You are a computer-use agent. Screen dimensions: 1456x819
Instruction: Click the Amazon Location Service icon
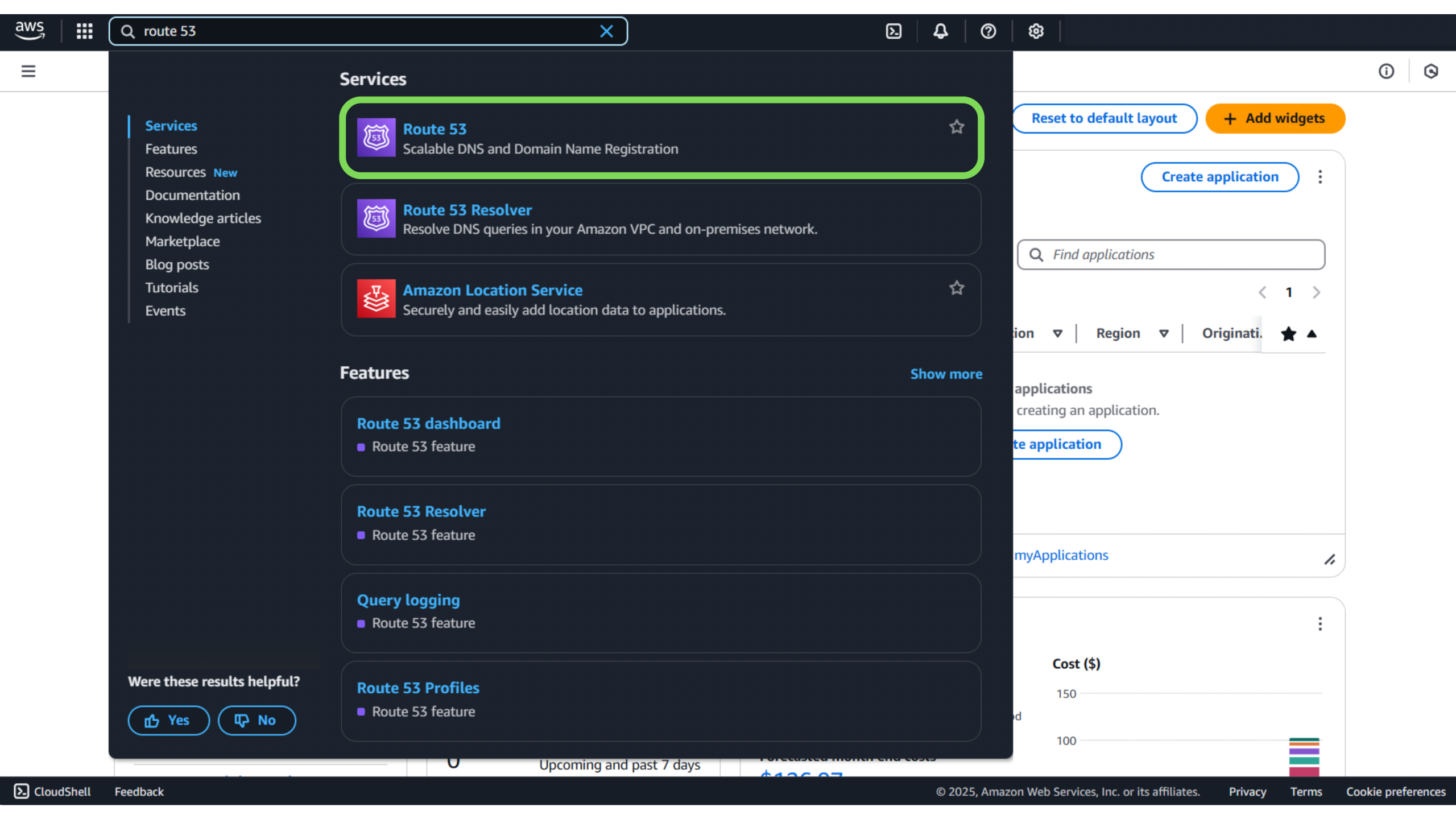(x=376, y=299)
